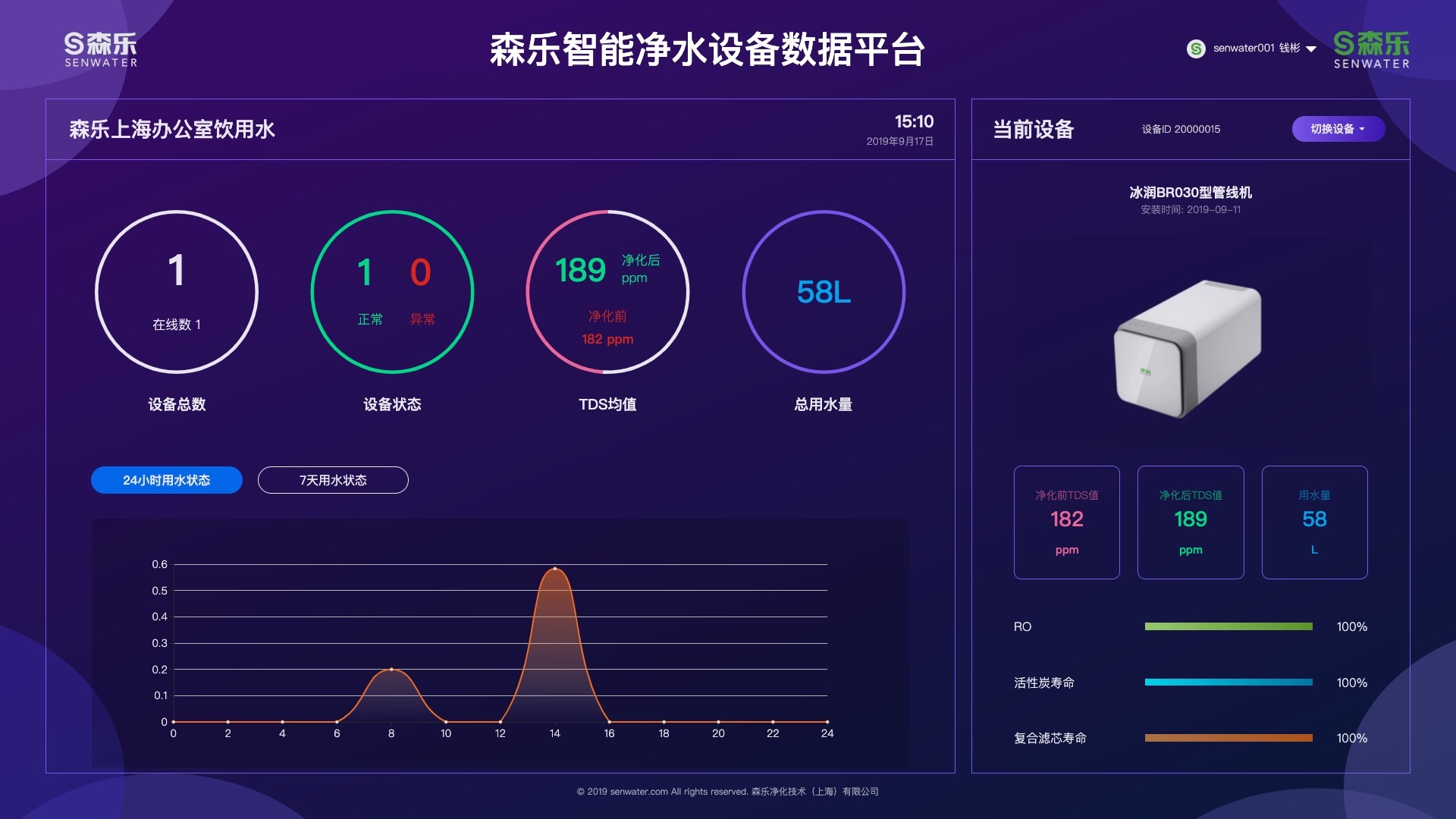Click the username text senwater001 钱彬
The width and height of the screenshot is (1456, 819).
(1257, 48)
